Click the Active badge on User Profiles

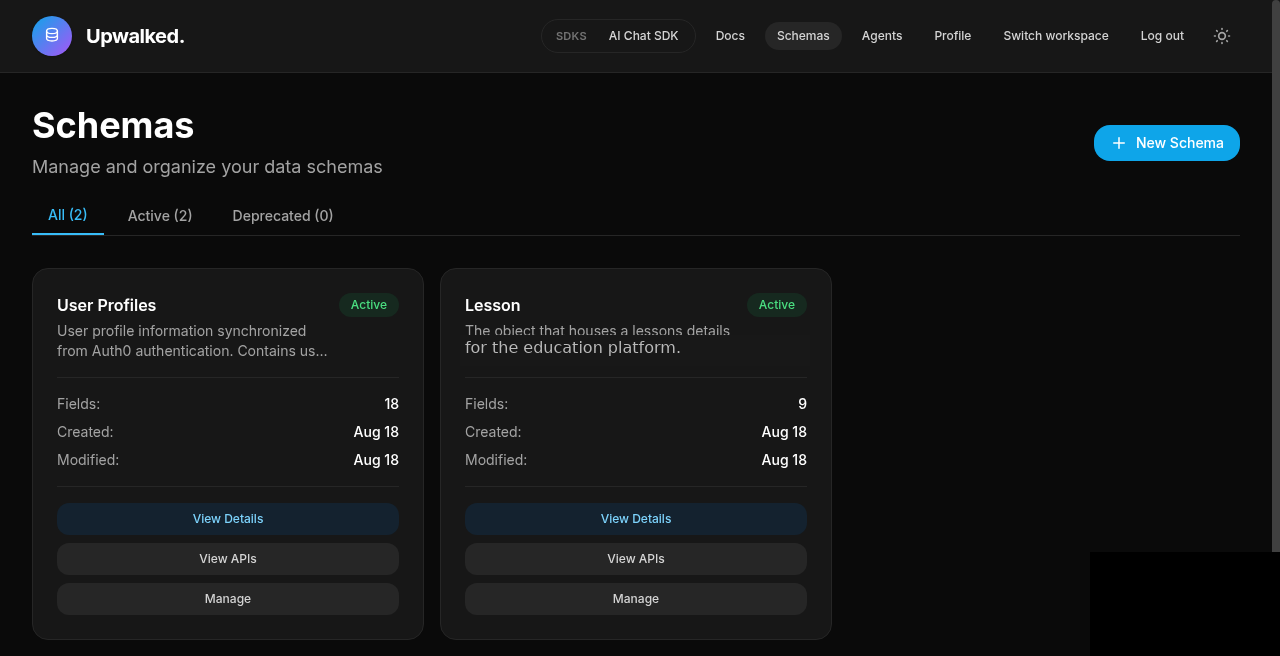click(369, 305)
